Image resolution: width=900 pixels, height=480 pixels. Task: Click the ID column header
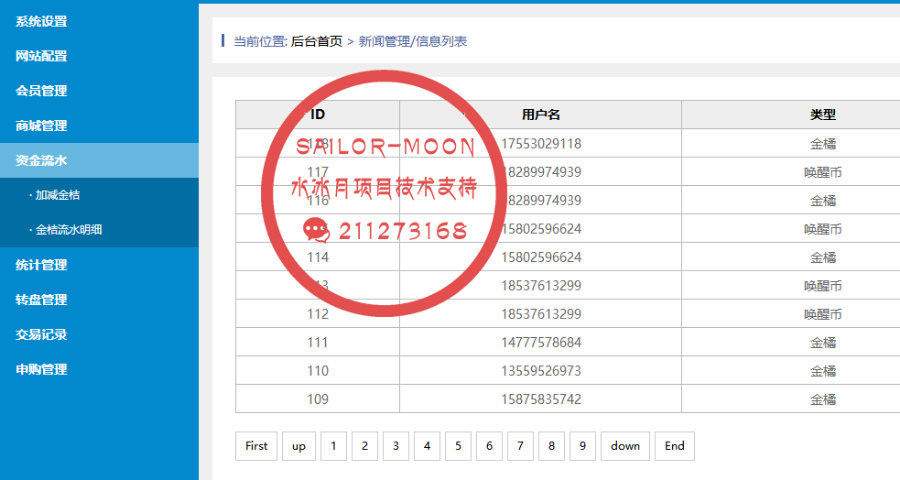coord(317,114)
